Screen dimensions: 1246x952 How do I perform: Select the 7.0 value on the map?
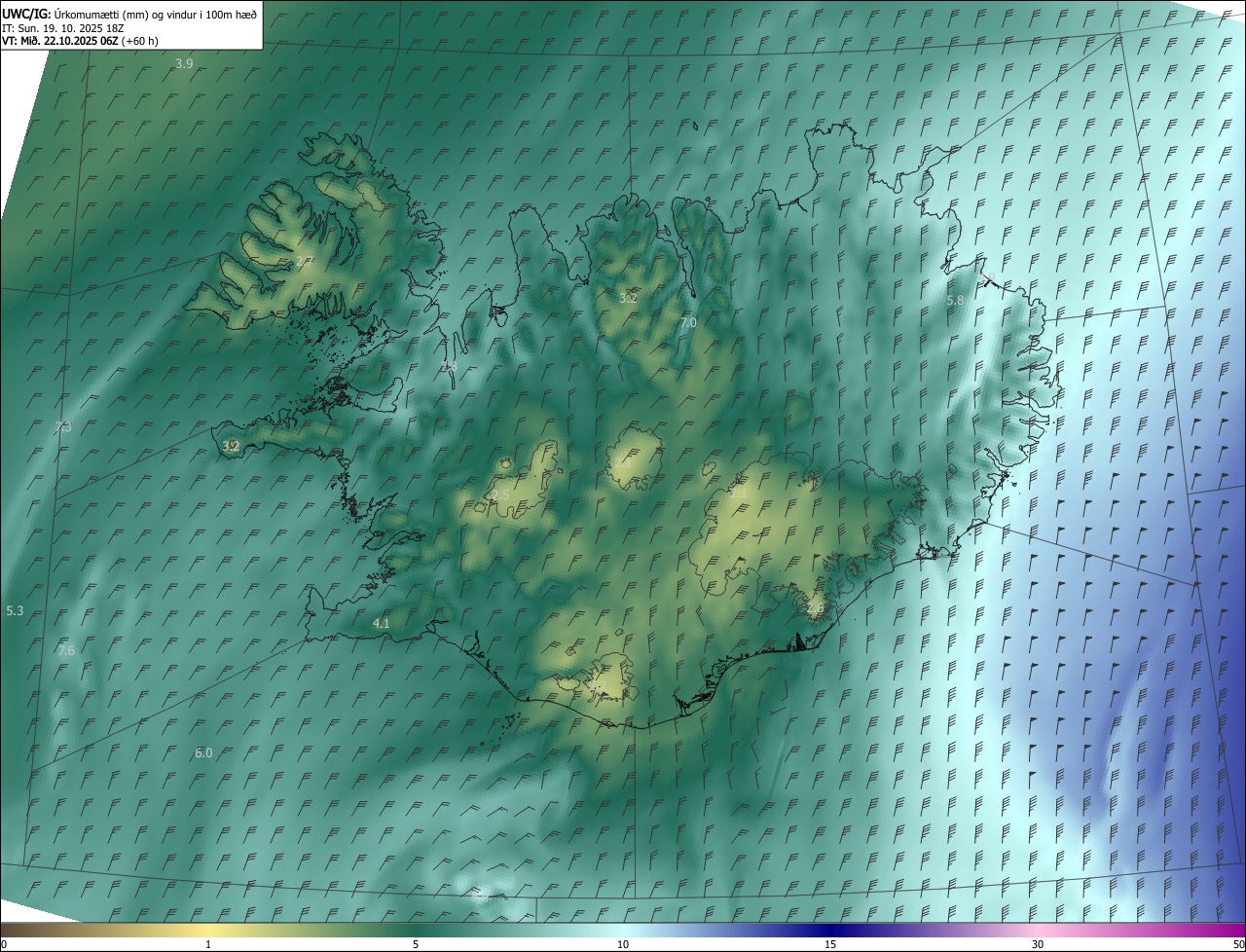click(x=688, y=322)
